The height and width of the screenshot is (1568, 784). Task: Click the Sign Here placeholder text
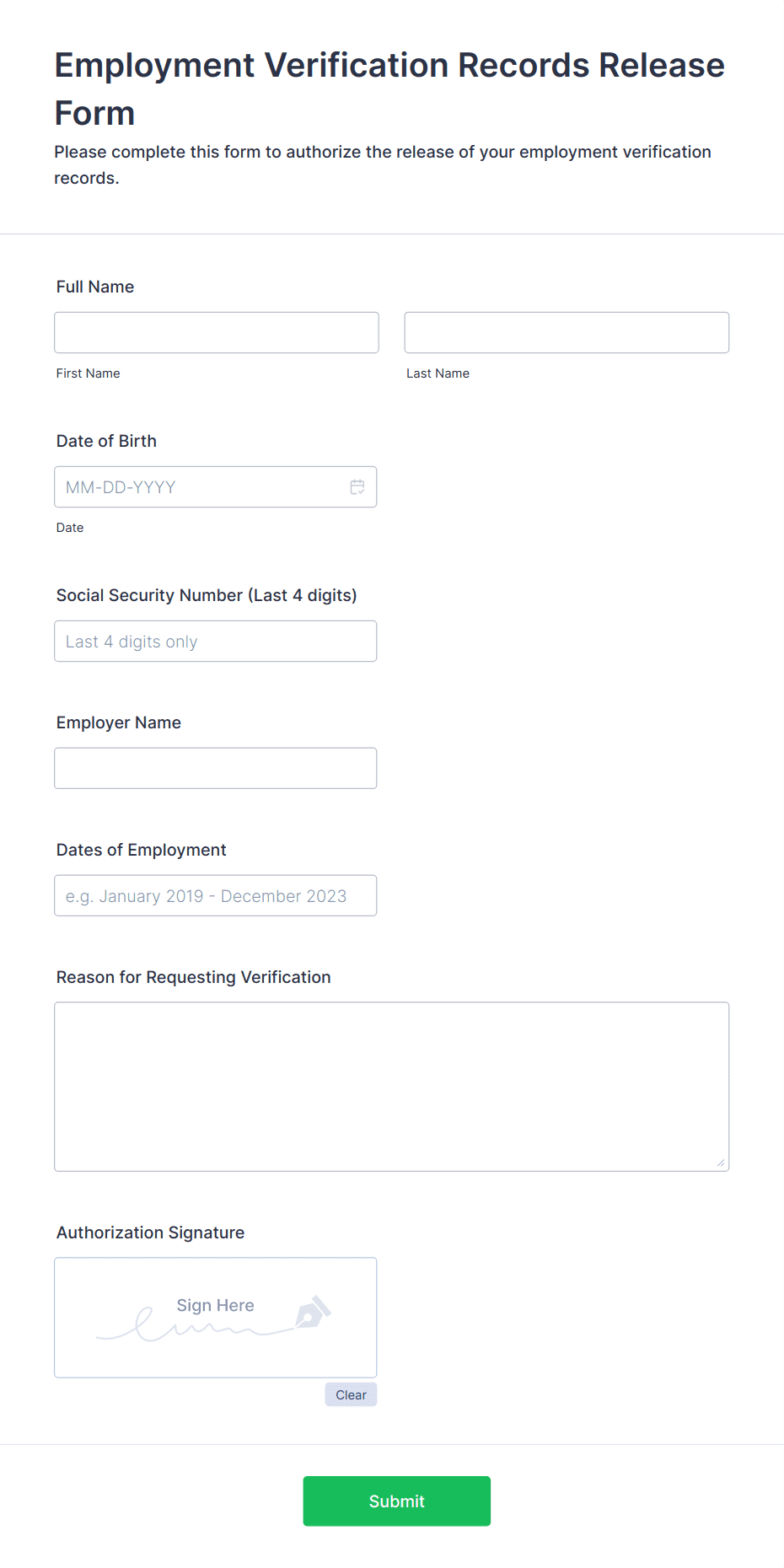pyautogui.click(x=215, y=1305)
